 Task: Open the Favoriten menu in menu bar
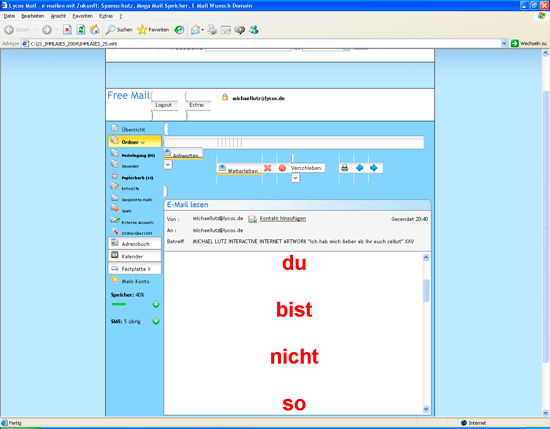click(82, 16)
